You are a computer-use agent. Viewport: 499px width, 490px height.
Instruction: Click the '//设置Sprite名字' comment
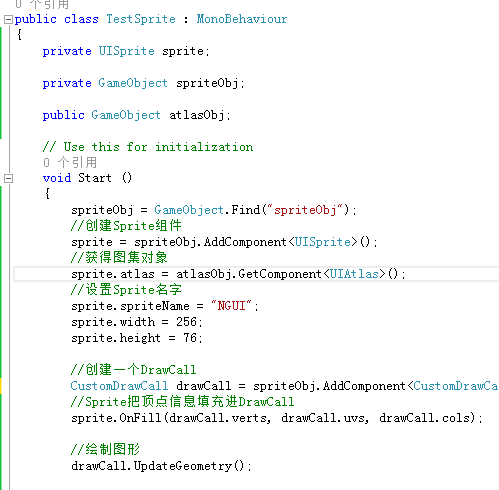pos(126,289)
